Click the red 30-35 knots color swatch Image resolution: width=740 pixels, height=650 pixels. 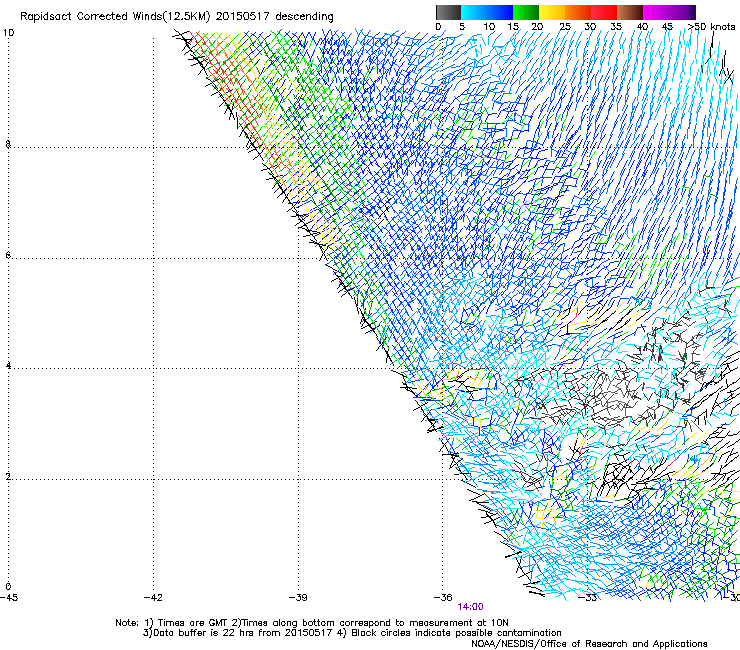pyautogui.click(x=604, y=12)
